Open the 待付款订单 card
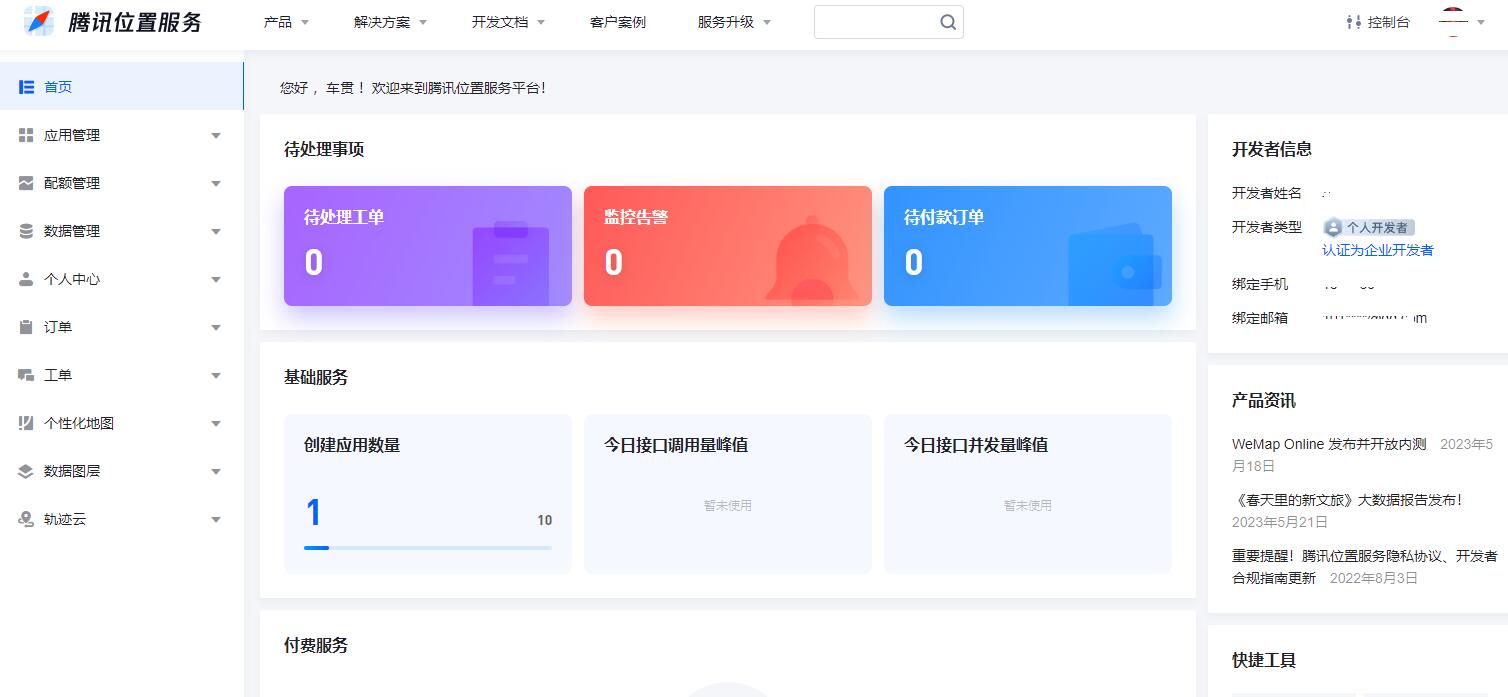1508x697 pixels. pos(1028,246)
